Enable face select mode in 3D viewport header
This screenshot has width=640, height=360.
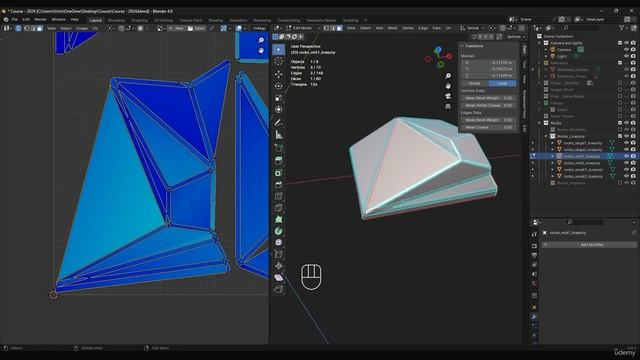(339, 28)
